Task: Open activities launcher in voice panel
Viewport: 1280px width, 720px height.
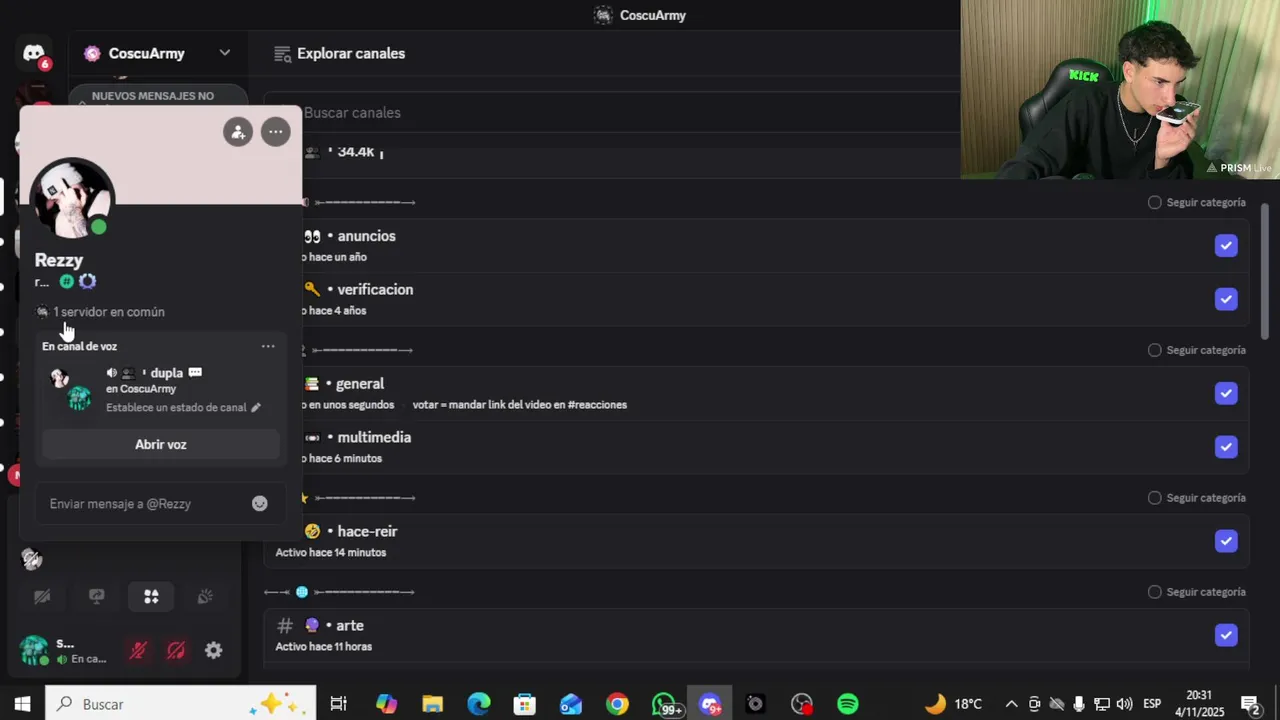Action: coord(151,596)
